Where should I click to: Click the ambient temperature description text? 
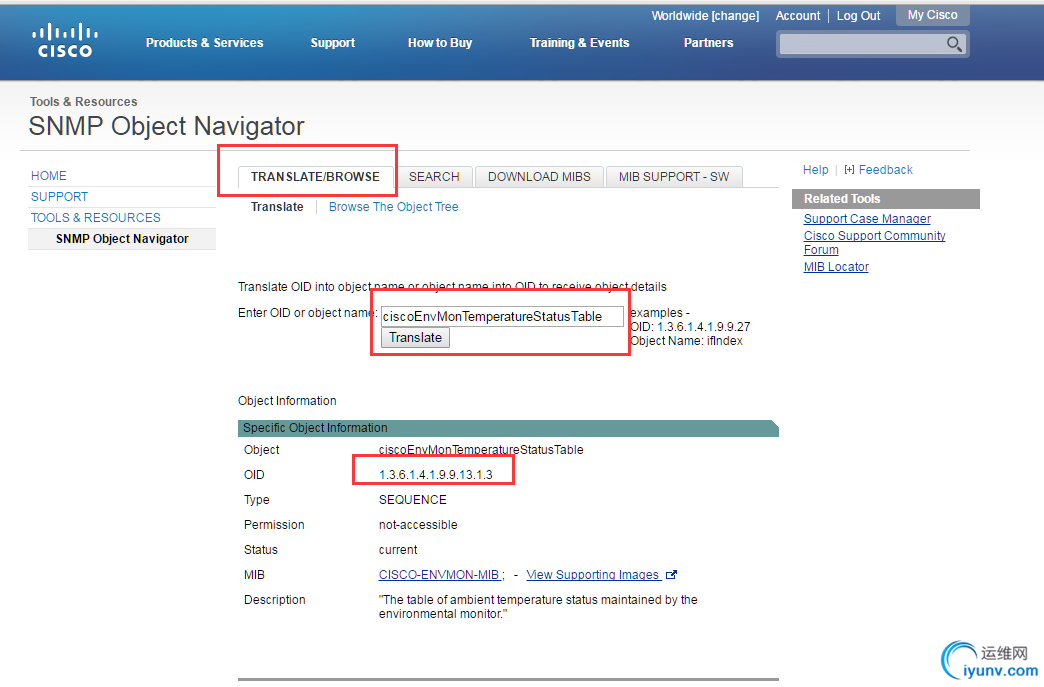tap(538, 606)
